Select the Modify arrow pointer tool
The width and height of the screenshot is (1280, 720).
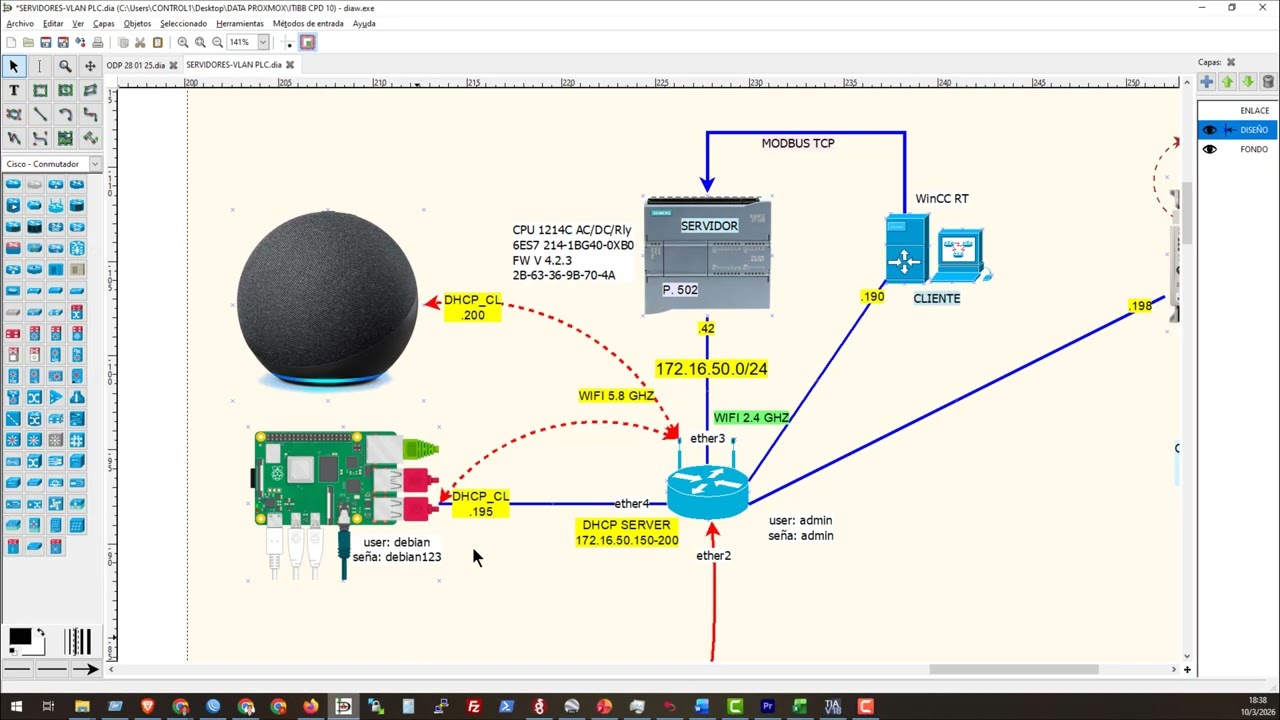14,66
